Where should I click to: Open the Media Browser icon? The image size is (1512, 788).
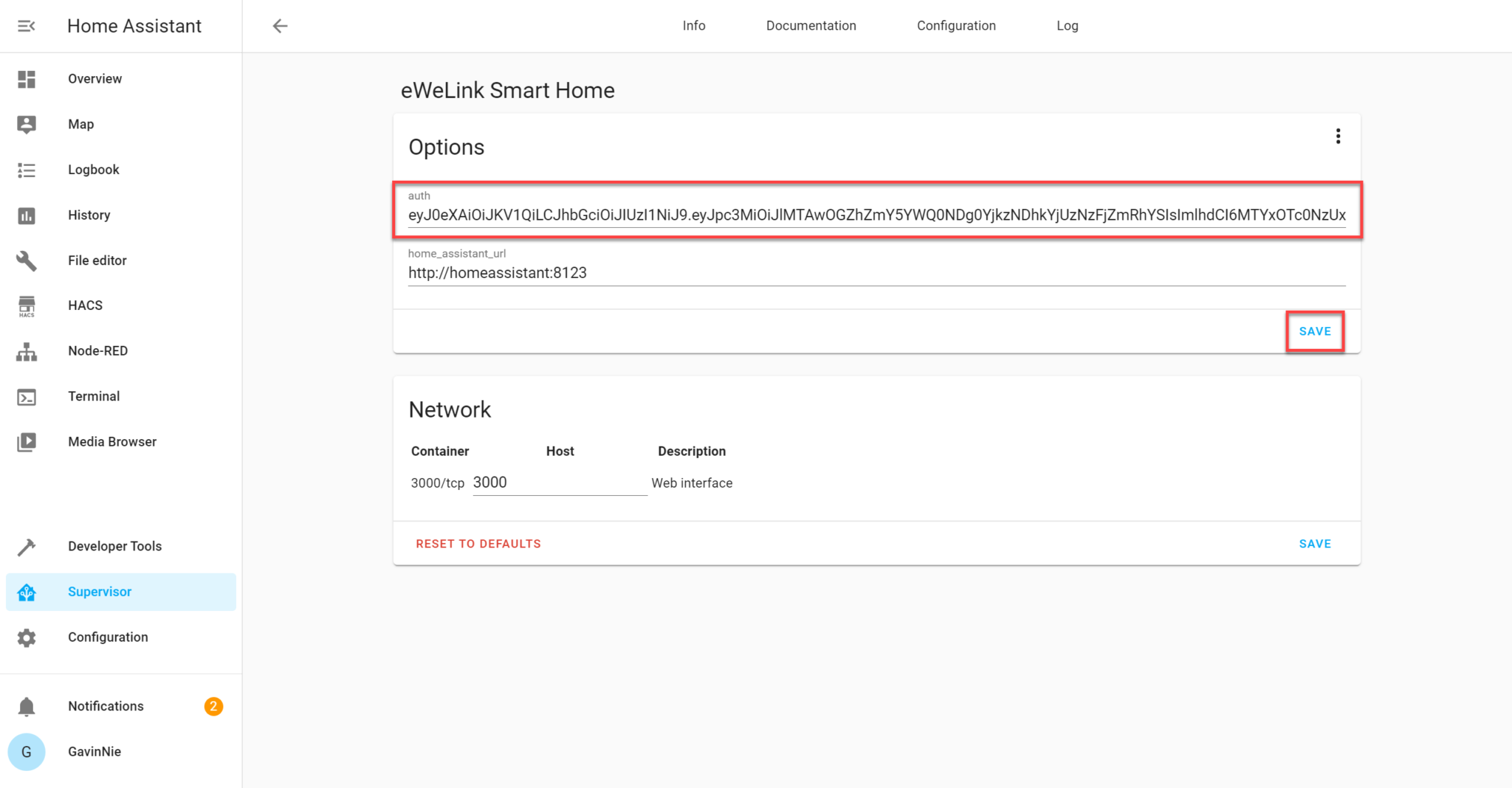click(x=27, y=442)
